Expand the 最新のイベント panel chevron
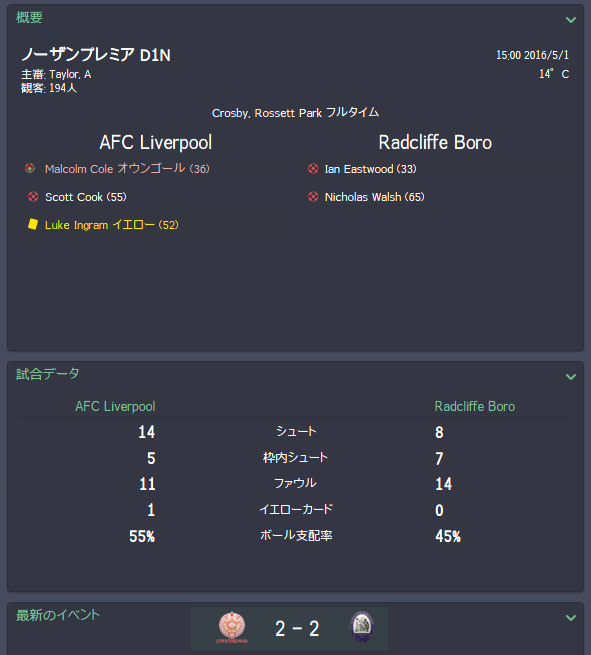The width and height of the screenshot is (591, 655). [571, 617]
